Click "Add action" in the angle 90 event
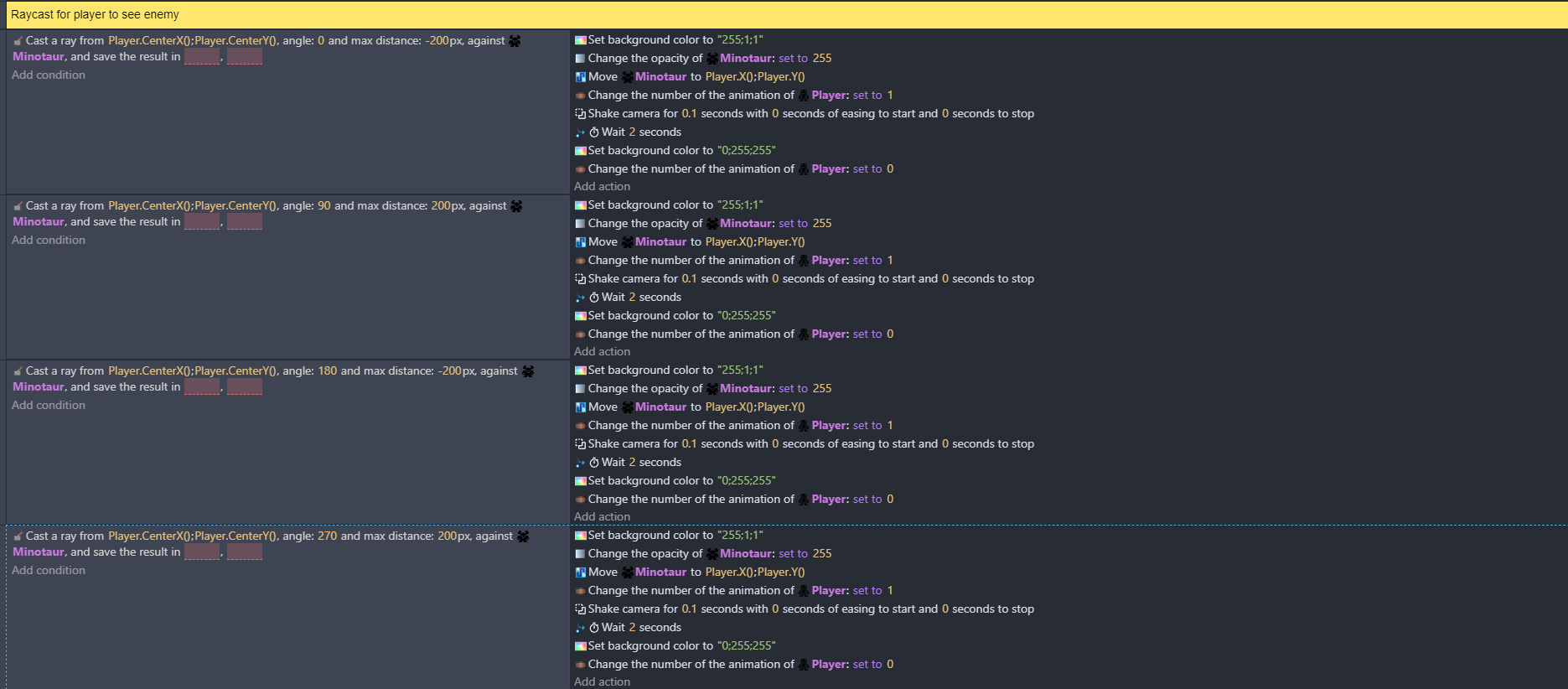Image resolution: width=1568 pixels, height=689 pixels. tap(602, 352)
